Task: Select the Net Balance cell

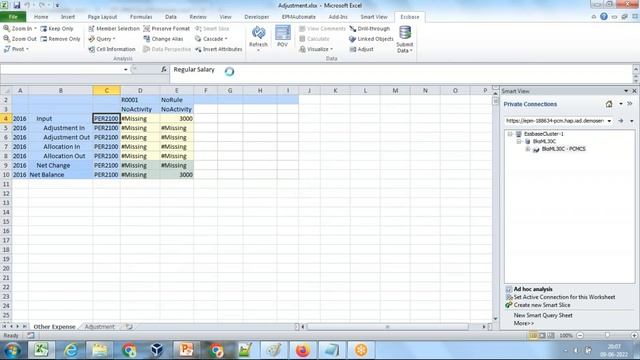Action: coord(60,175)
